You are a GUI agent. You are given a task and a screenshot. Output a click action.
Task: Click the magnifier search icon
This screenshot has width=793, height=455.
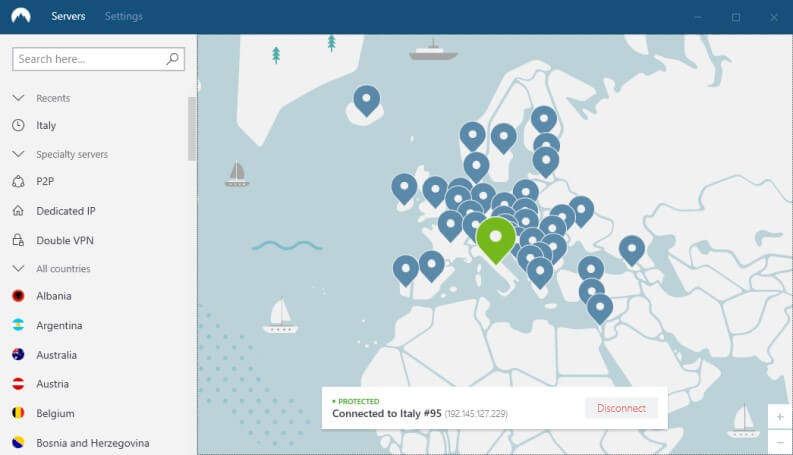pyautogui.click(x=172, y=59)
